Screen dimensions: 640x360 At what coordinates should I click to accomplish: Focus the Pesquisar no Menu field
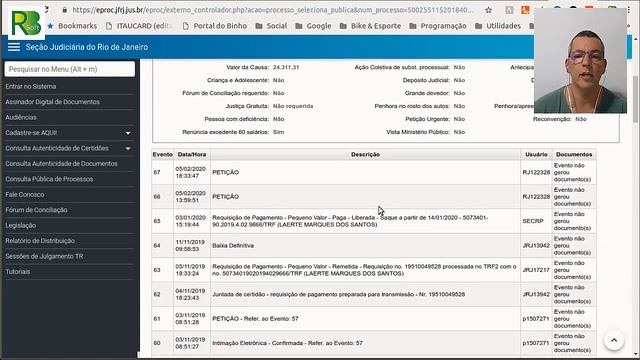70,69
